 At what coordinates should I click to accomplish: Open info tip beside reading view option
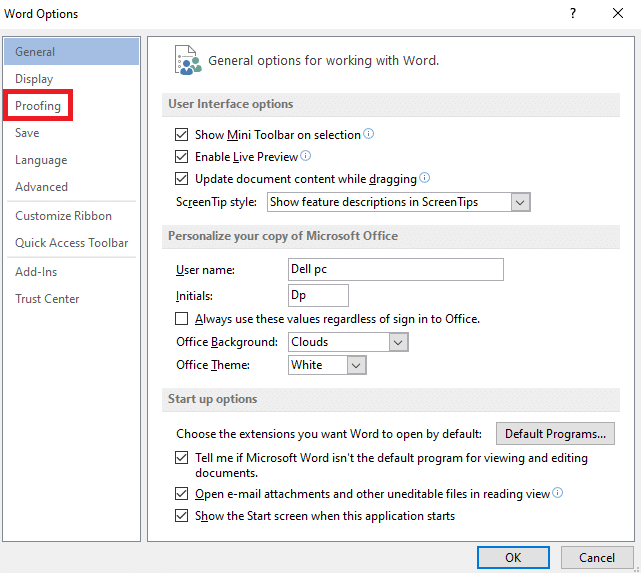click(x=558, y=493)
